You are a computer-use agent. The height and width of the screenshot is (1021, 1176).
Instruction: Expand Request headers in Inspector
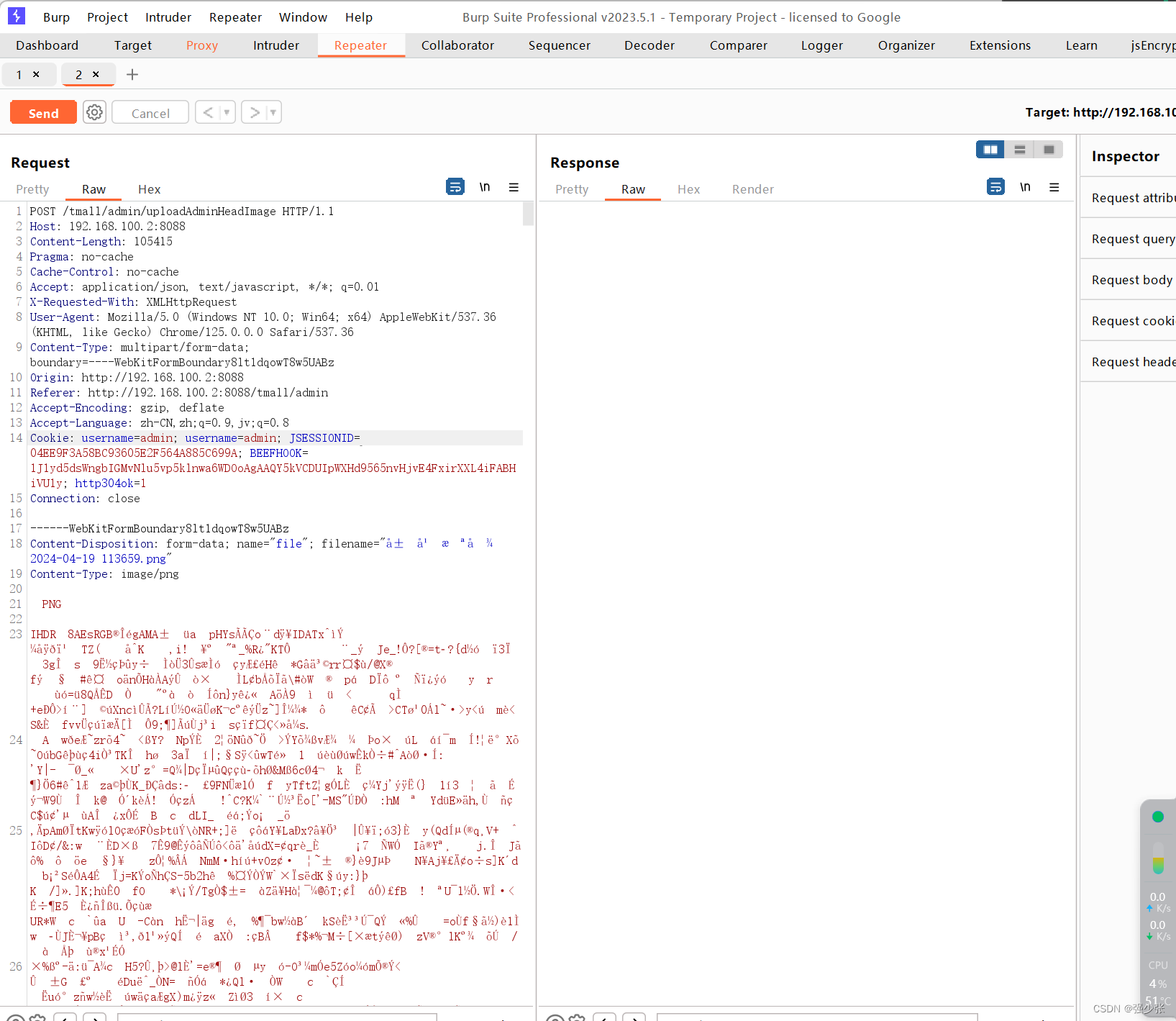tap(1129, 362)
